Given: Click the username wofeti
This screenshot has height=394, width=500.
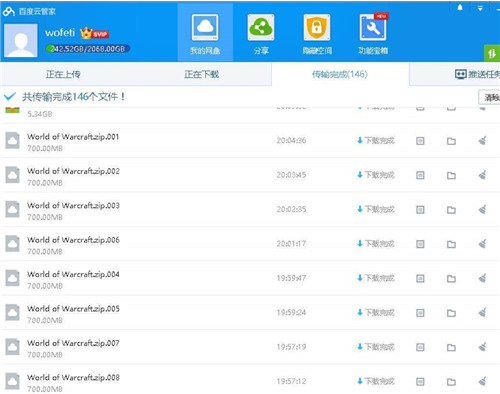Looking at the screenshot, I should tap(60, 33).
